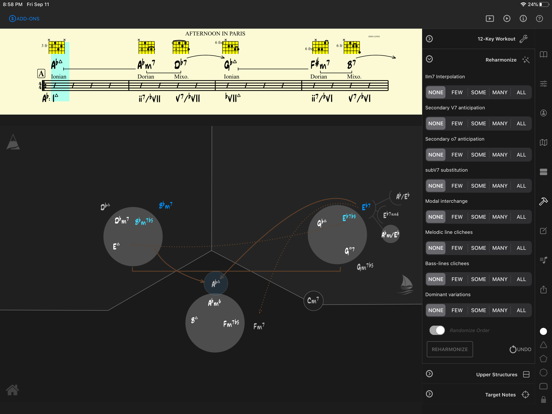This screenshot has height=414, width=552.
Task: Open the video player icon in the top bar
Action: tap(490, 18)
